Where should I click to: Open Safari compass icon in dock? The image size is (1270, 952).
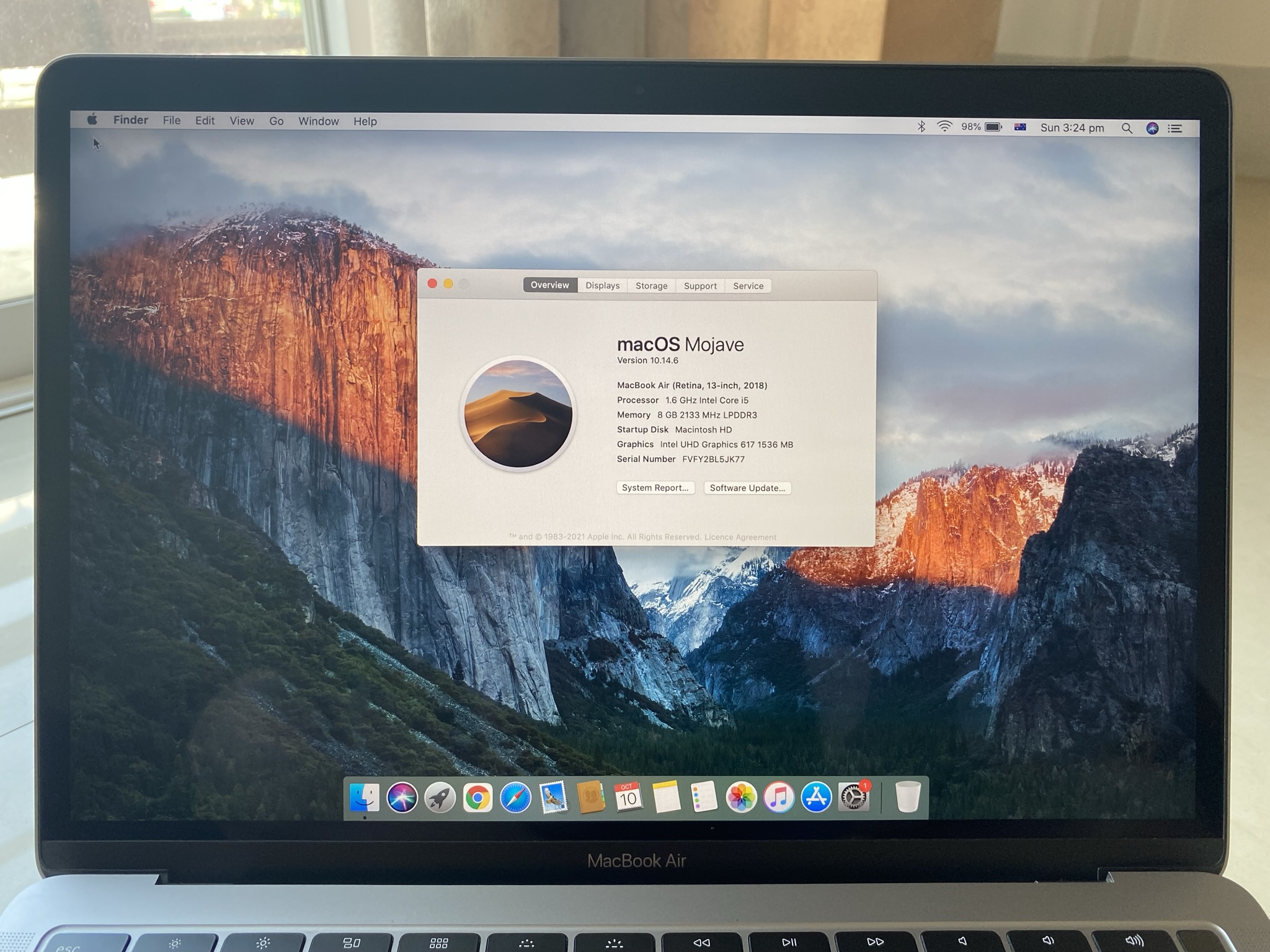(x=515, y=798)
